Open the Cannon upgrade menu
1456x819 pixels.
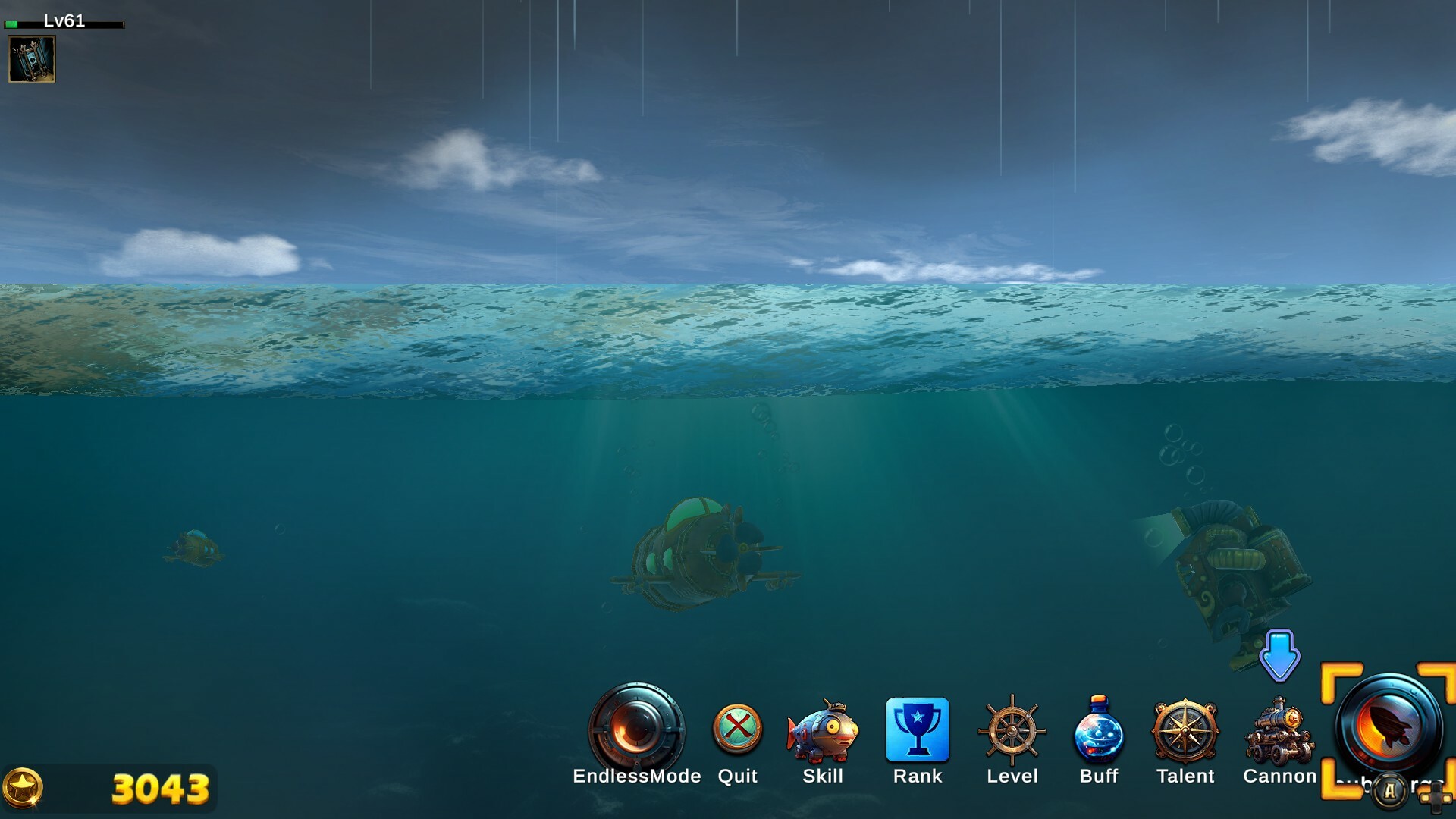[x=1279, y=730]
